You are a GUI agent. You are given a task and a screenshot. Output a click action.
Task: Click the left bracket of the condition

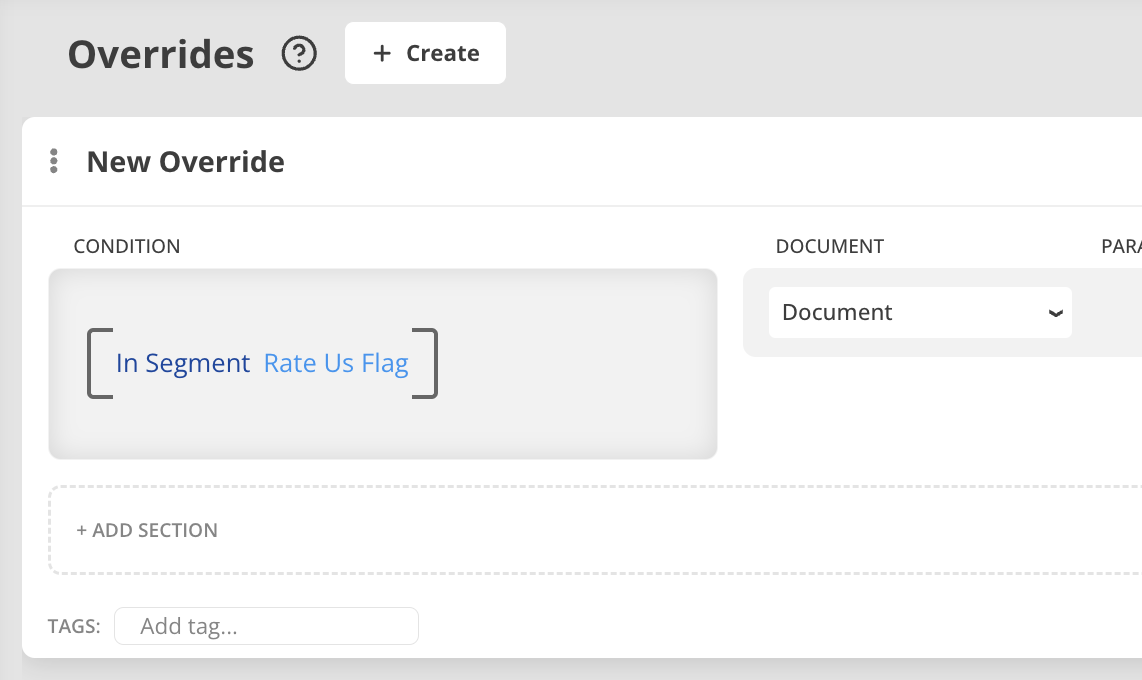click(98, 363)
